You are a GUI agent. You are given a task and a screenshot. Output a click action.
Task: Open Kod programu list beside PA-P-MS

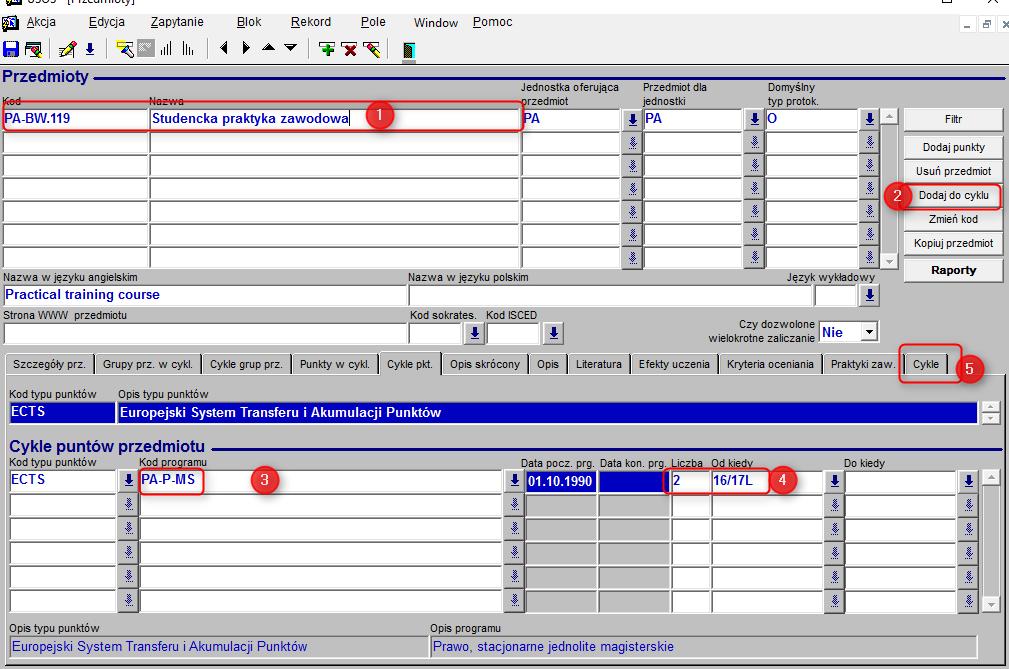tap(514, 481)
